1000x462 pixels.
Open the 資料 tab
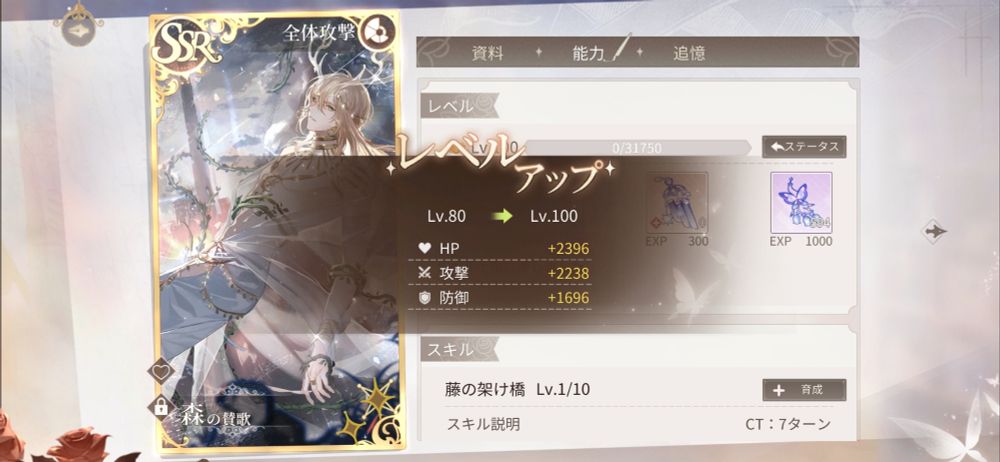click(488, 53)
